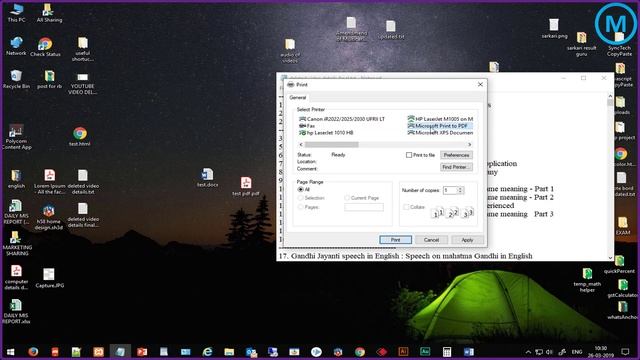Select the updated.txt desktop file
Screen dimensions: 640x360
(391, 30)
